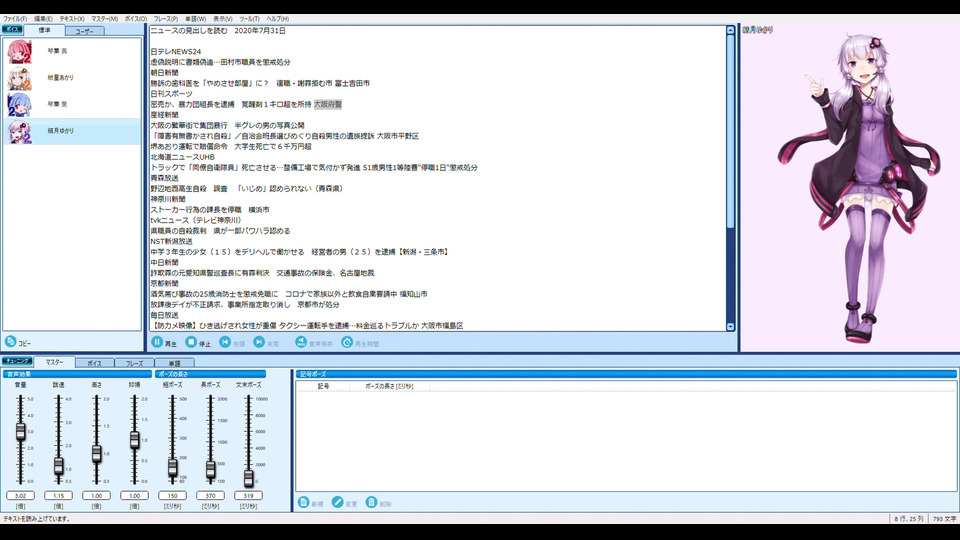Click the 結月ゆかり character illustration

click(859, 187)
